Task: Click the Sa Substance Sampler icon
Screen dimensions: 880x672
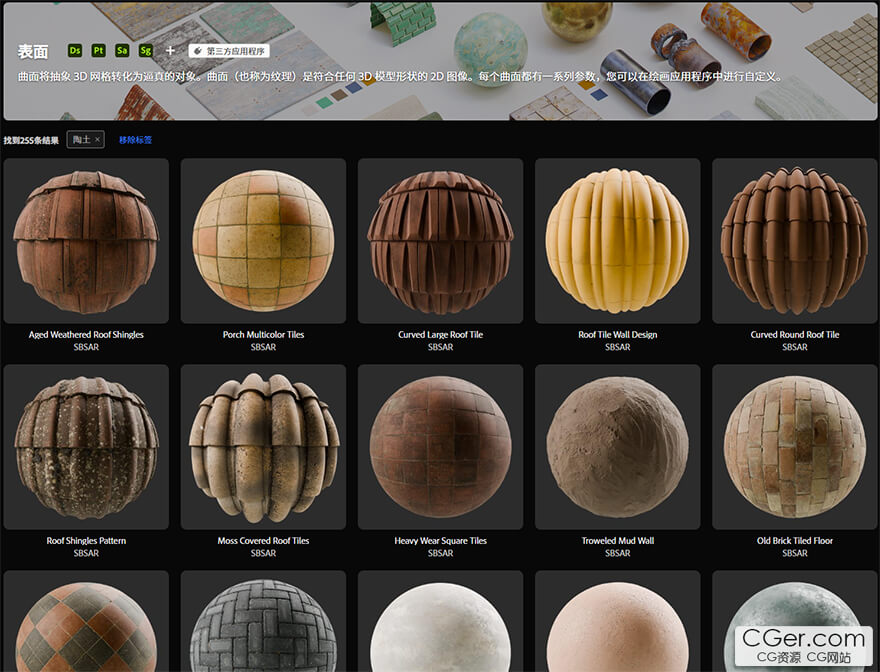Action: [122, 51]
